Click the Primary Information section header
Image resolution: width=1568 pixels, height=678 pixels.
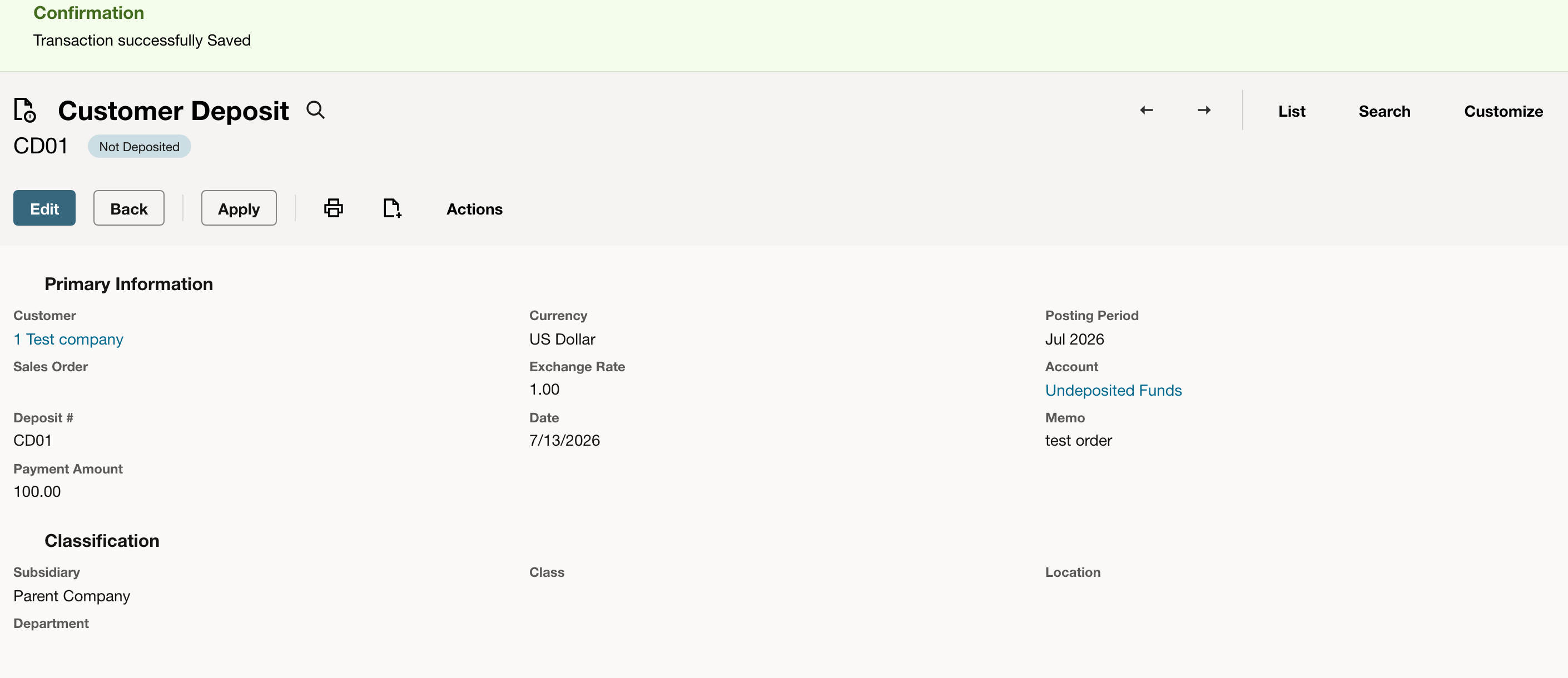pyautogui.click(x=128, y=284)
